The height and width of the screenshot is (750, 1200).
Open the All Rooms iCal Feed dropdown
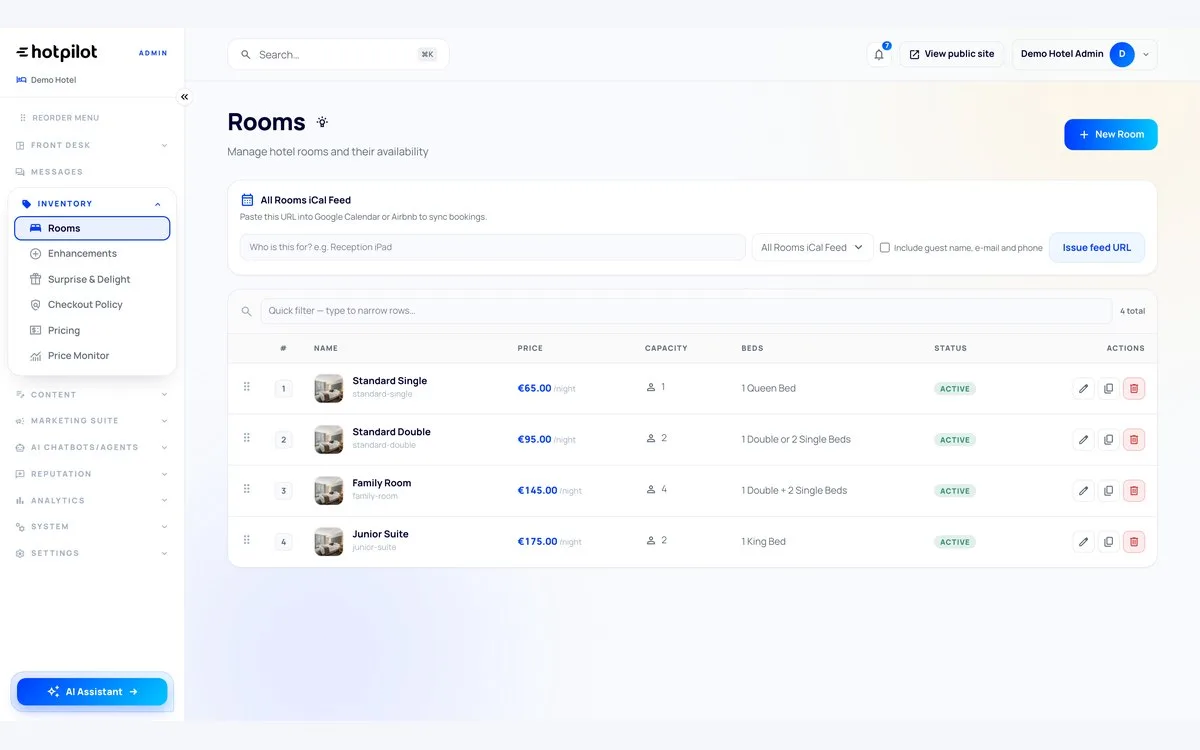click(x=813, y=247)
